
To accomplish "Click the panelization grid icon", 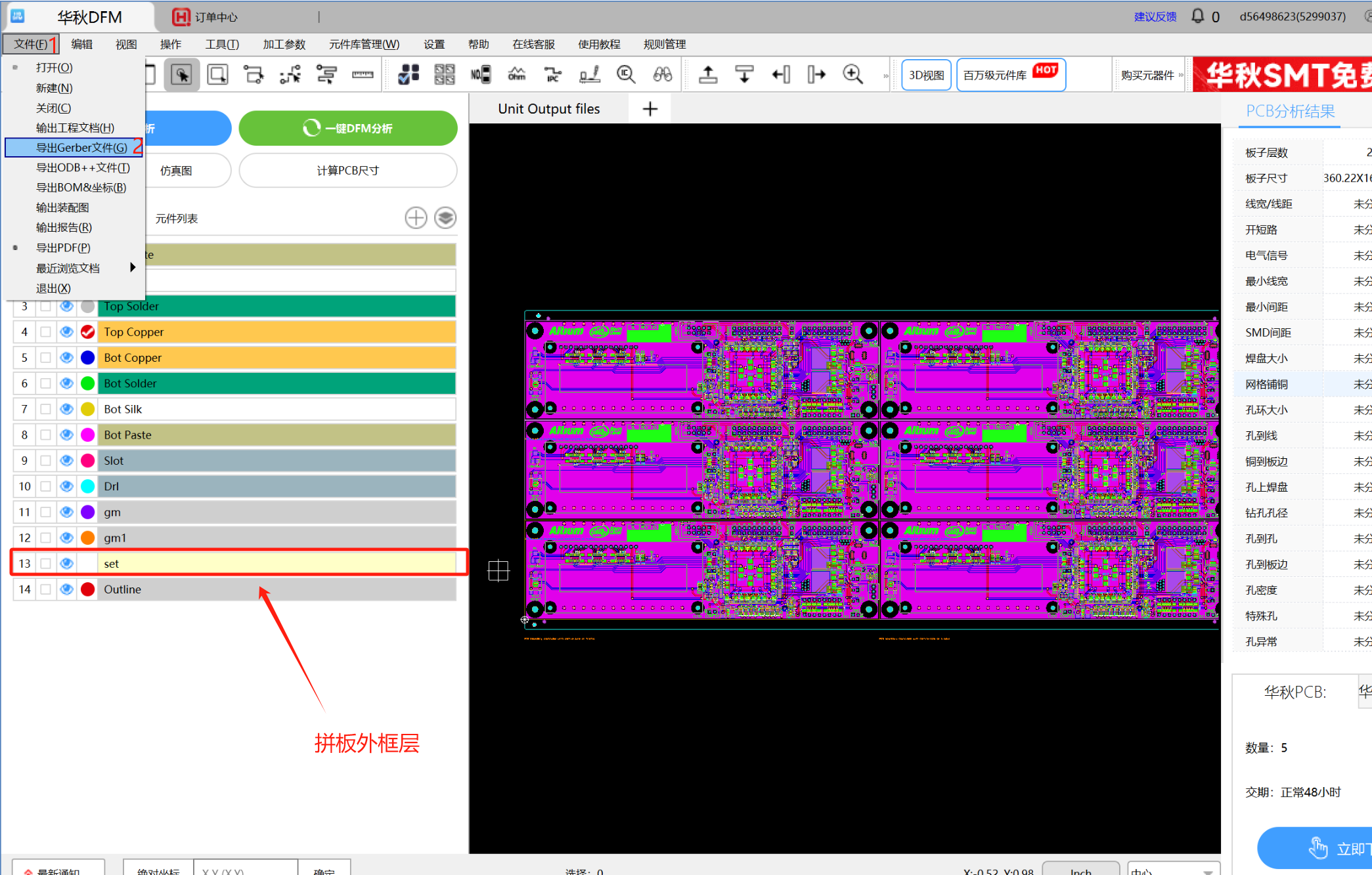I will pos(445,75).
